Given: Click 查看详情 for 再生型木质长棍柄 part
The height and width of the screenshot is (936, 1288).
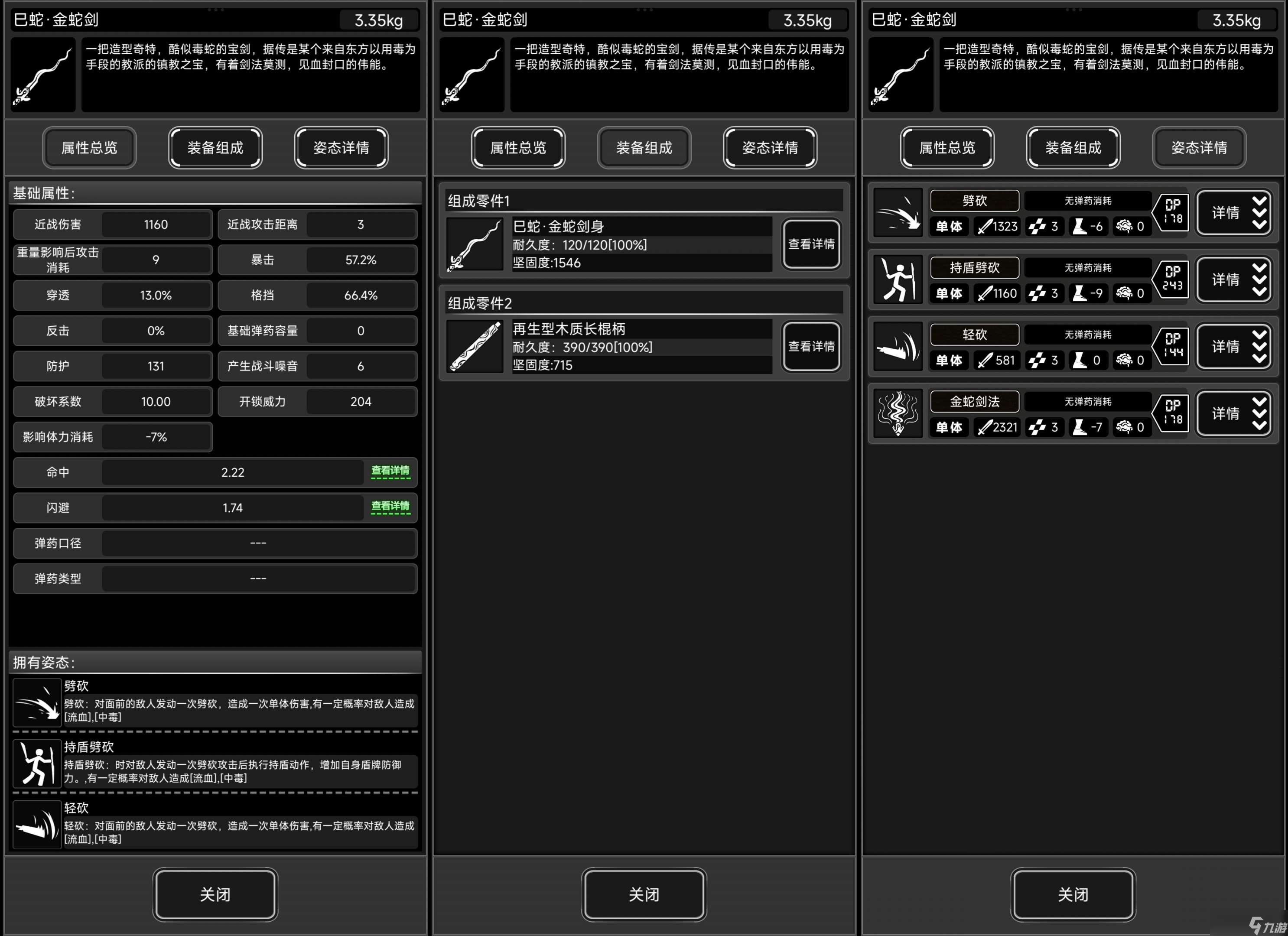Looking at the screenshot, I should point(812,347).
